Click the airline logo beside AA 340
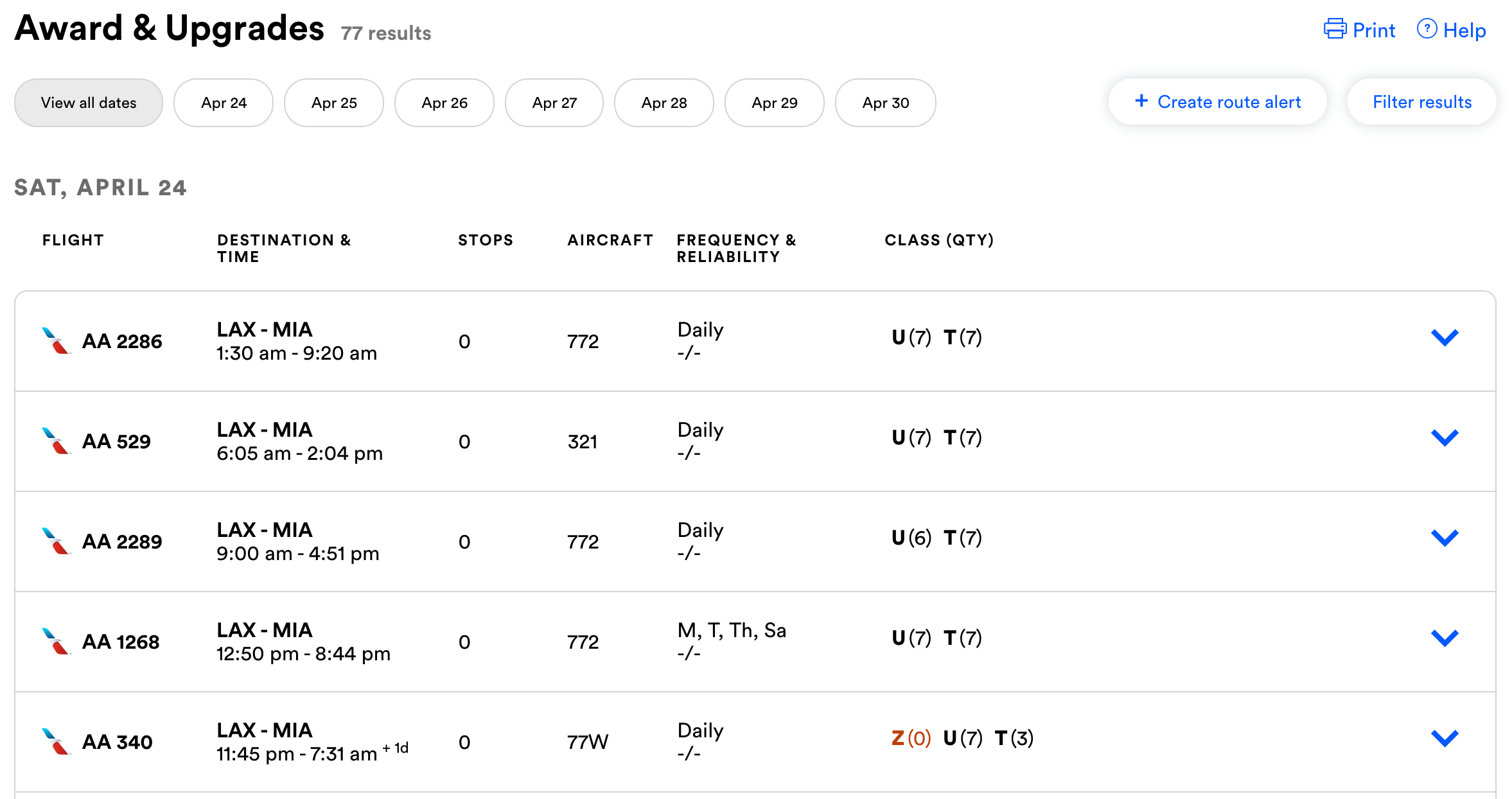1512x799 pixels. point(55,742)
